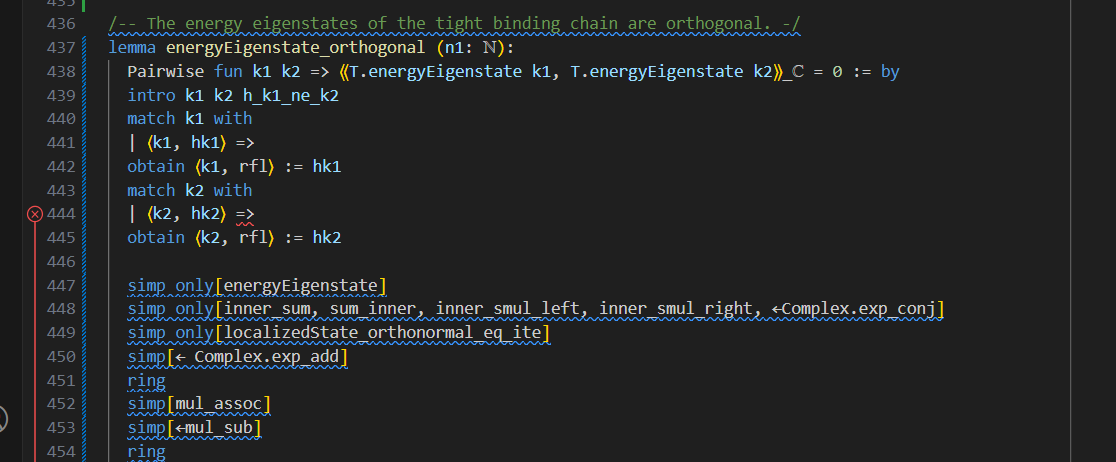Image resolution: width=1116 pixels, height=462 pixels.
Task: Click the red-underlined arrow on line 444
Action: [245, 214]
